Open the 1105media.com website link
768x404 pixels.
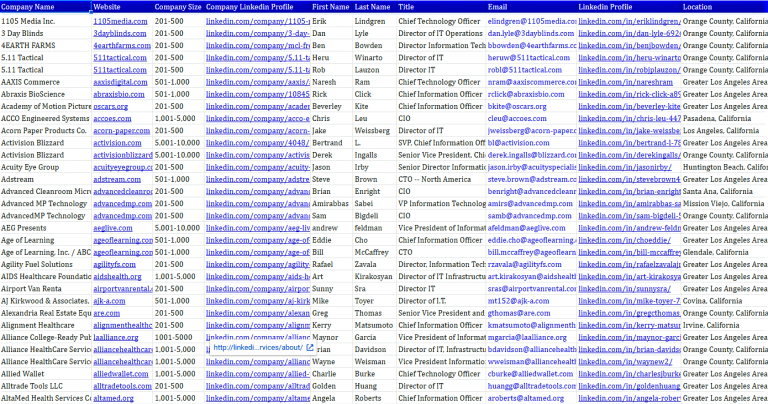(120, 22)
